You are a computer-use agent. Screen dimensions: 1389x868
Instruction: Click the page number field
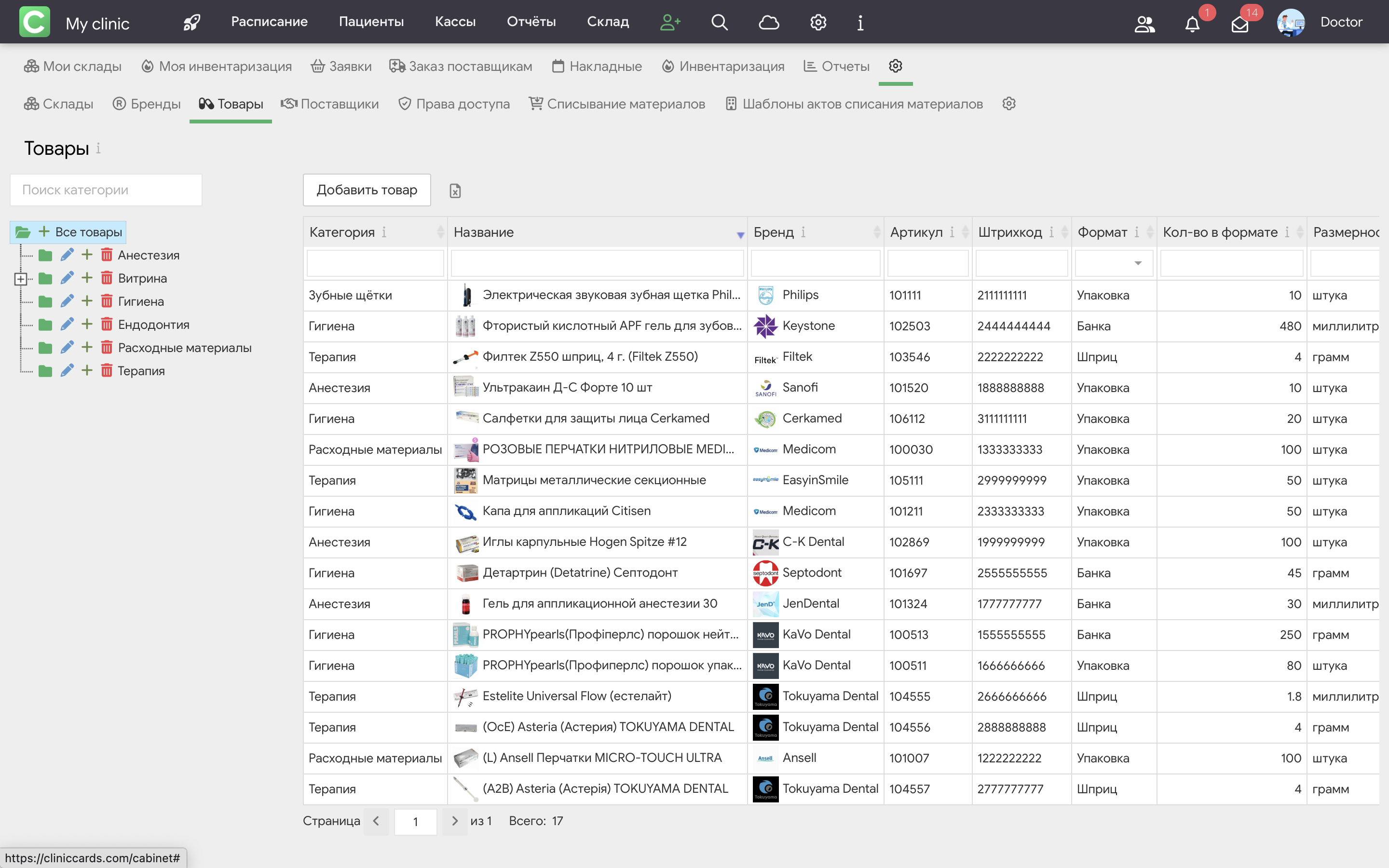pyautogui.click(x=416, y=822)
